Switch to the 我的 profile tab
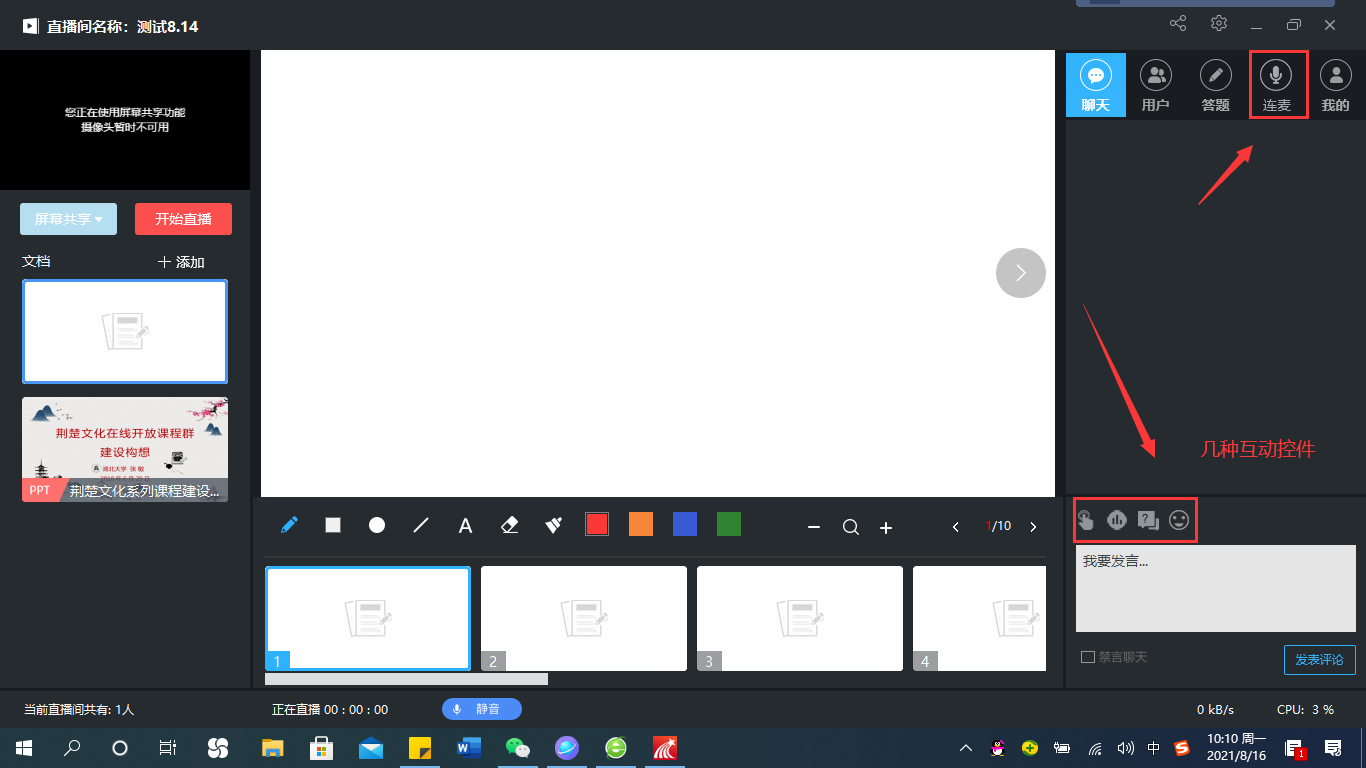 pos(1336,86)
